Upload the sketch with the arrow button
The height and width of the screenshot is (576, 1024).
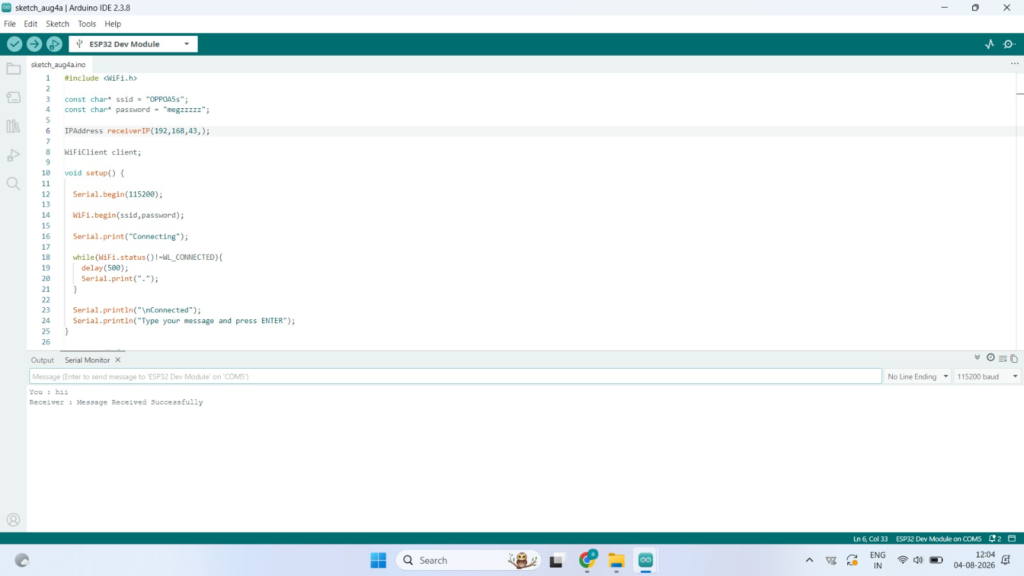point(34,44)
